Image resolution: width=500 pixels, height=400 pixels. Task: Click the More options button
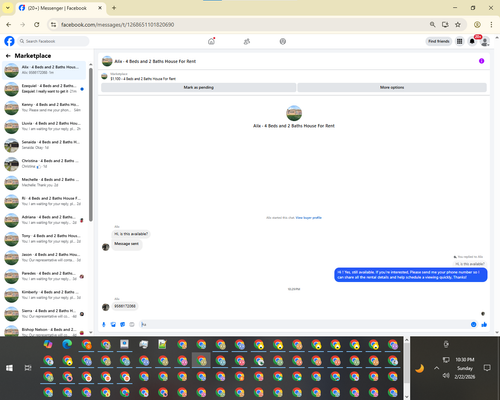[x=392, y=87]
